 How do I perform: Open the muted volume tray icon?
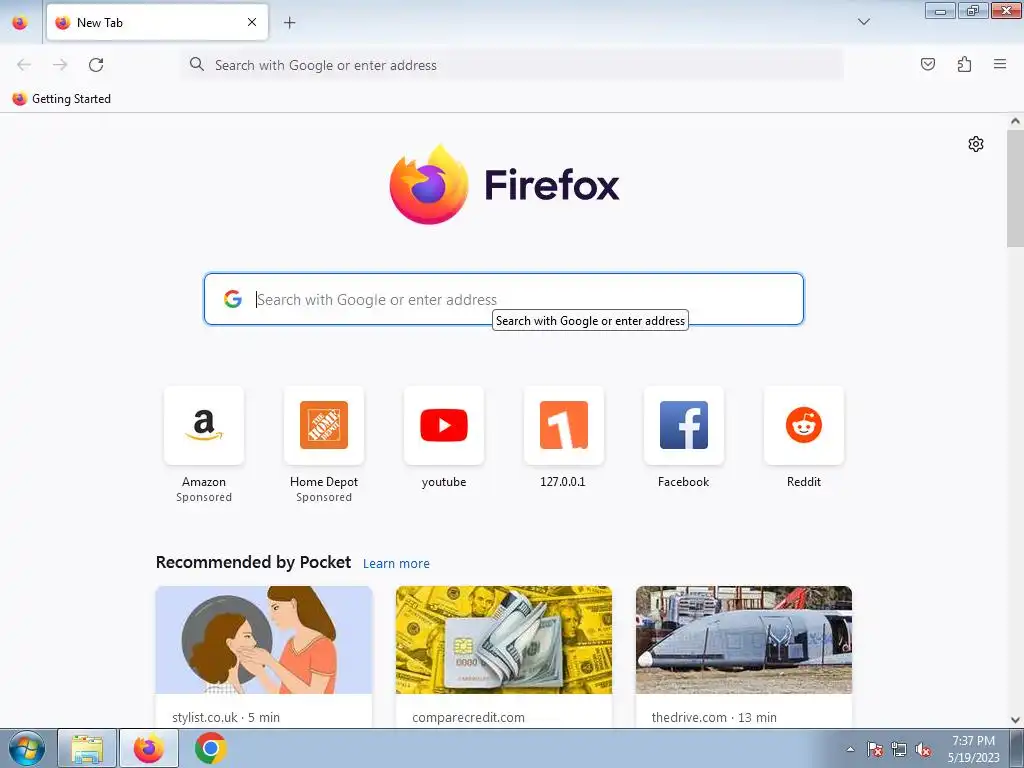(923, 749)
